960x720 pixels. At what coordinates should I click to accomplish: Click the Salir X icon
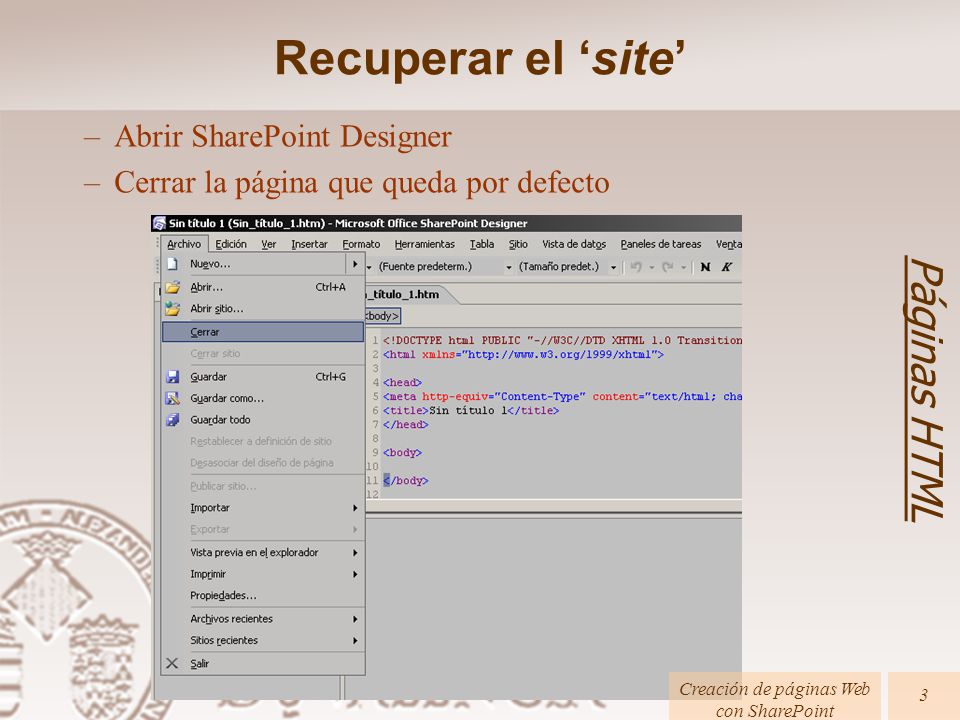pyautogui.click(x=172, y=663)
